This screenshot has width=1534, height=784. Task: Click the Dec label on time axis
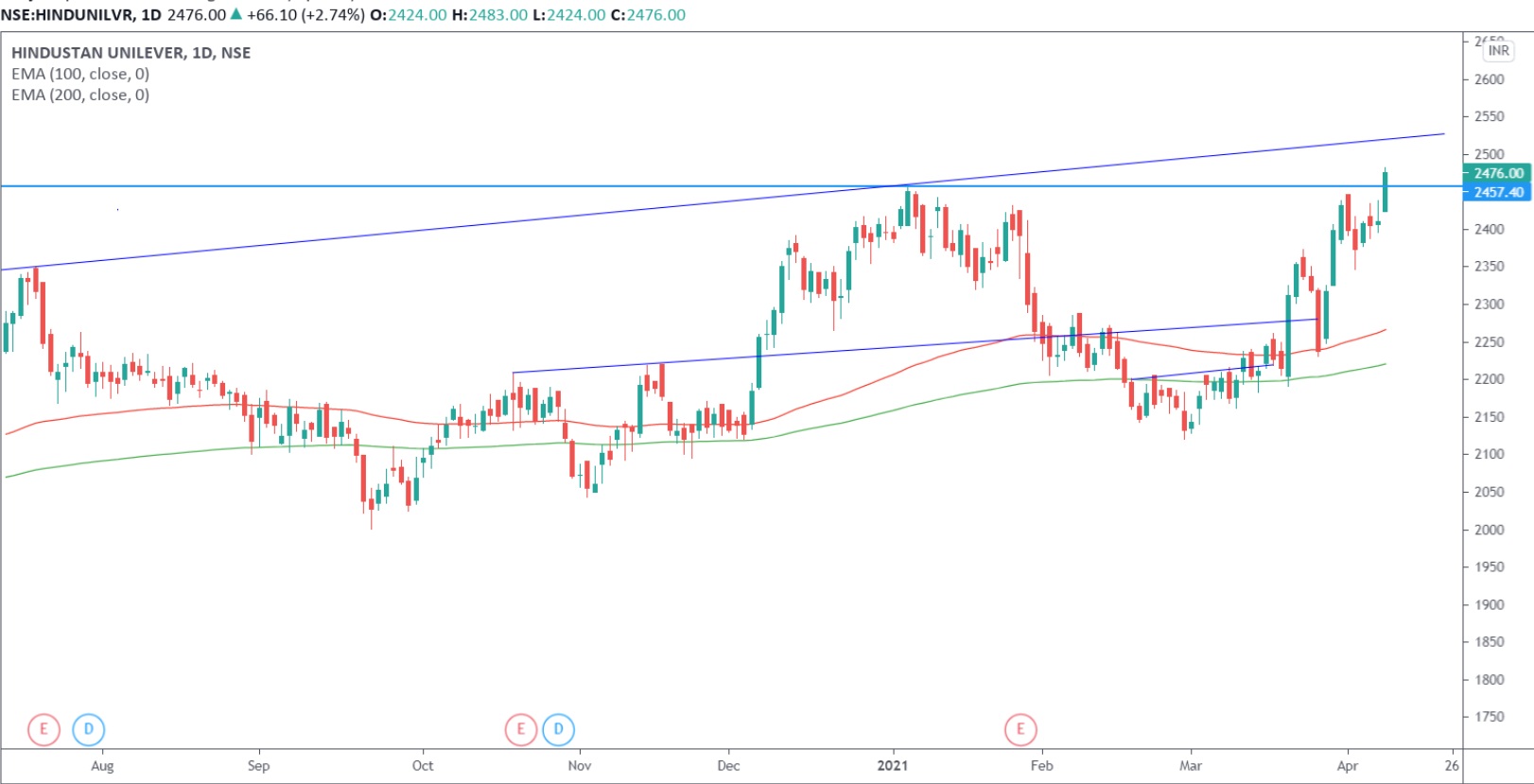(728, 765)
